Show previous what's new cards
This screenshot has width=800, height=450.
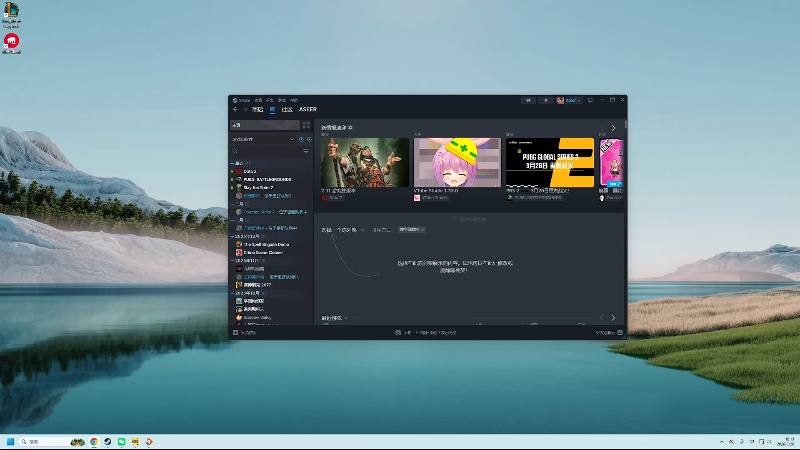[x=602, y=128]
